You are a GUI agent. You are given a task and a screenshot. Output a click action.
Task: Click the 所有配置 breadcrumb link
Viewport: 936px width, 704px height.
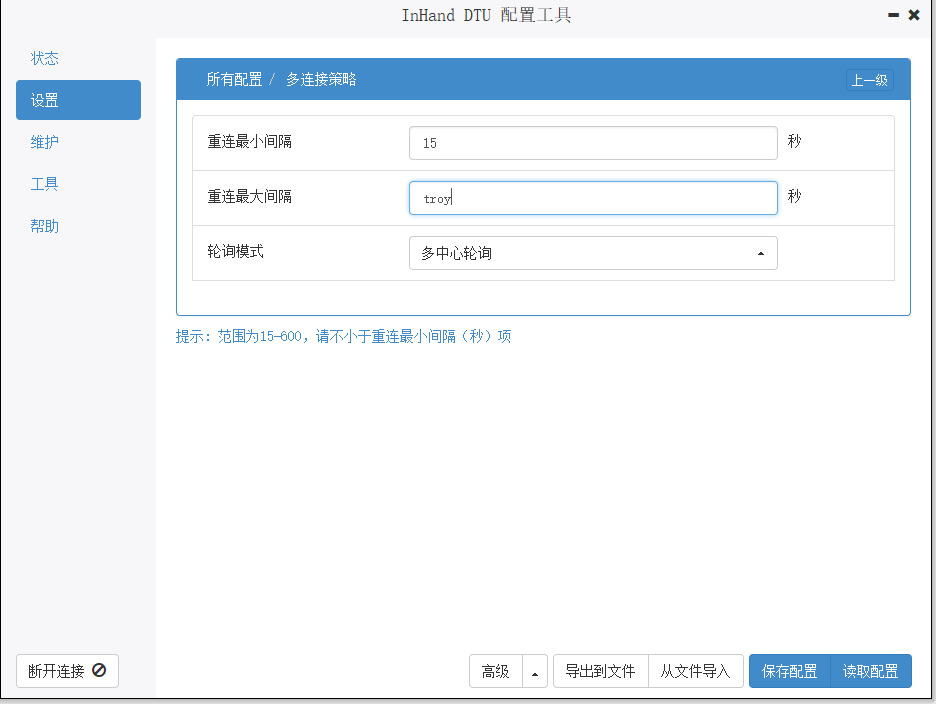click(234, 79)
